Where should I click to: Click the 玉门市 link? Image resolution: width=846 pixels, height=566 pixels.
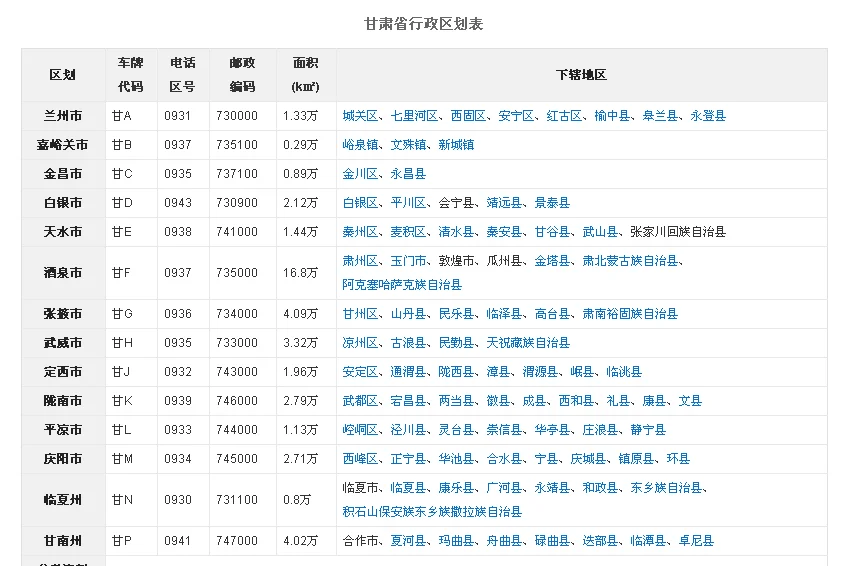click(408, 262)
